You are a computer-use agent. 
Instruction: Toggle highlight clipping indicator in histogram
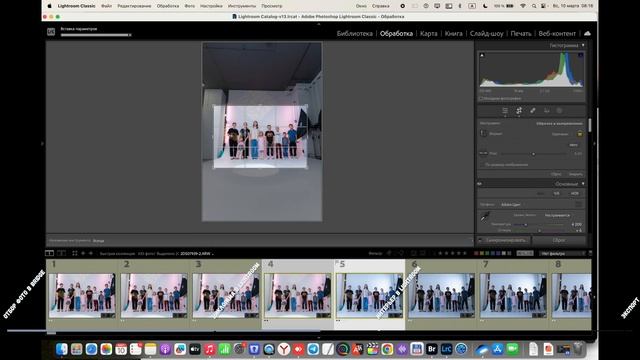[x=580, y=55]
